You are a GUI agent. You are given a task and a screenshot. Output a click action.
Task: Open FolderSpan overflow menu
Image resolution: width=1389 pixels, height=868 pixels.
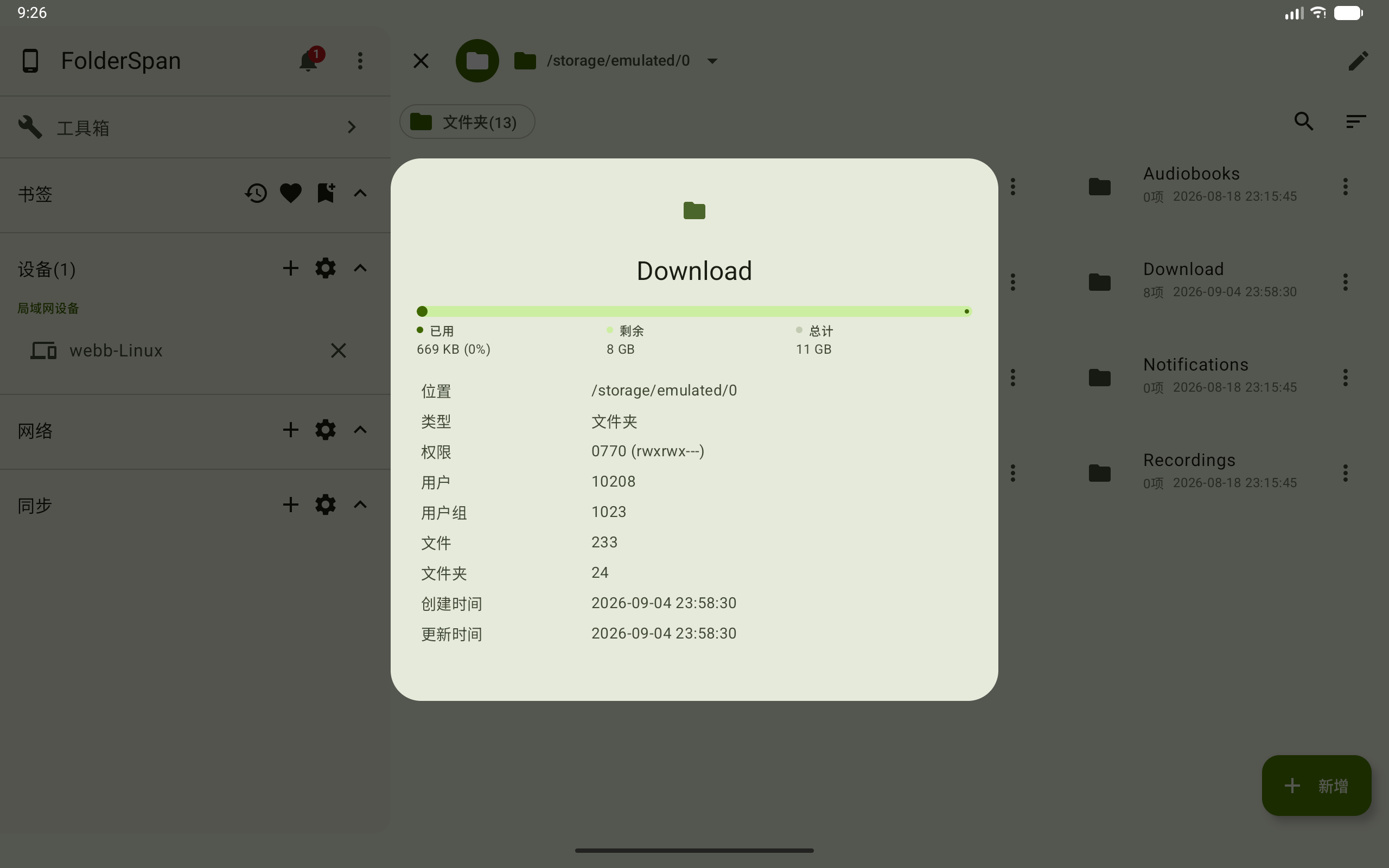pyautogui.click(x=360, y=60)
